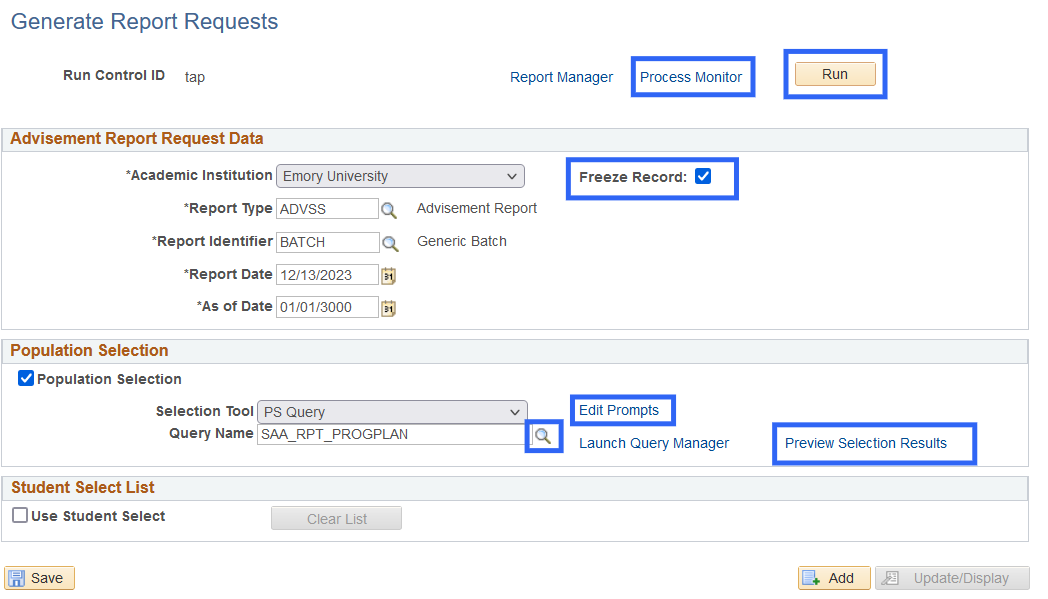This screenshot has height=599, width=1048.
Task: Toggle the Population Selection checkbox
Action: [x=26, y=379]
